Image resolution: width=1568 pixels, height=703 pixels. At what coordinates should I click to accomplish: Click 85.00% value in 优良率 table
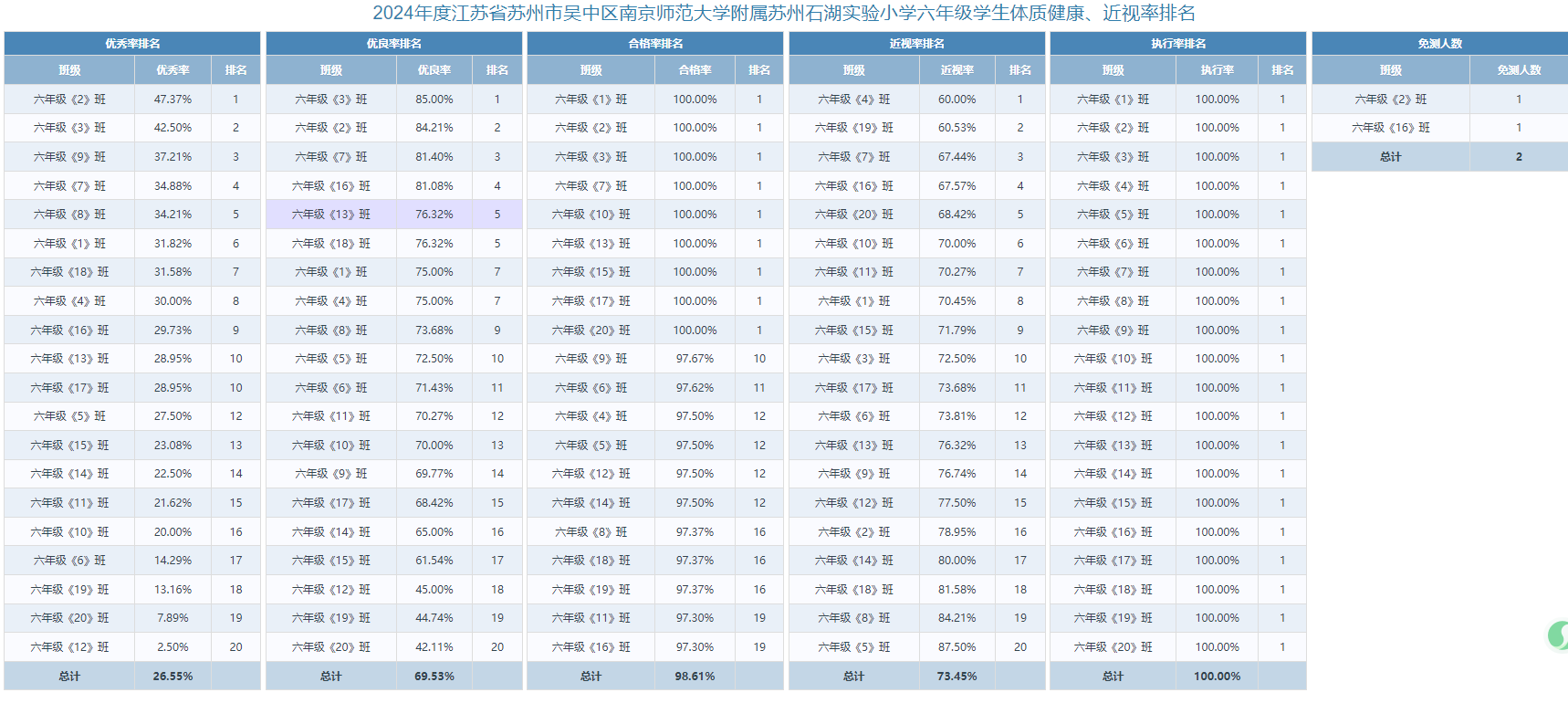(434, 100)
